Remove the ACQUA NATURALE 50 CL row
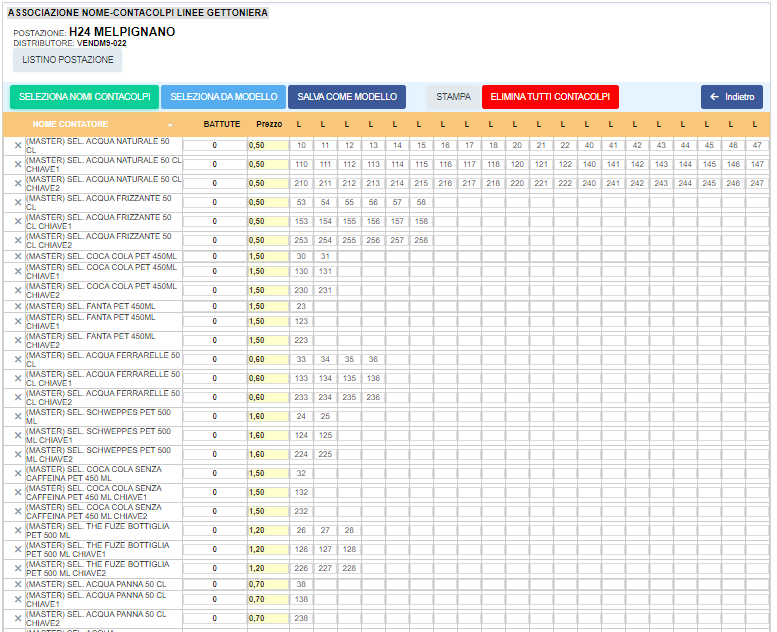 tap(18, 145)
